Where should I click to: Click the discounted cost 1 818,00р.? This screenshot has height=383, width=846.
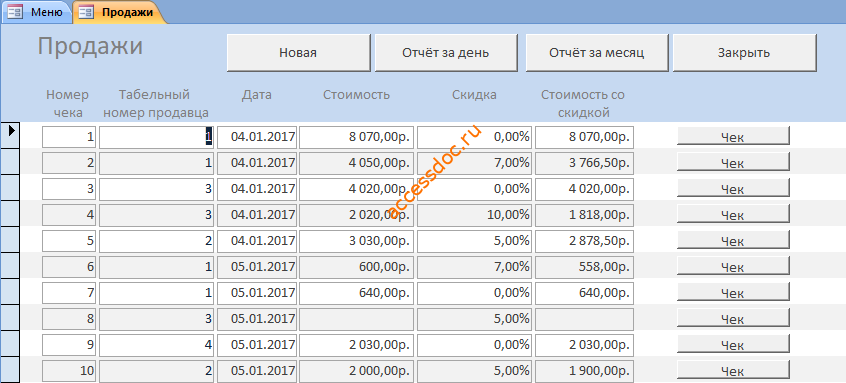click(584, 215)
